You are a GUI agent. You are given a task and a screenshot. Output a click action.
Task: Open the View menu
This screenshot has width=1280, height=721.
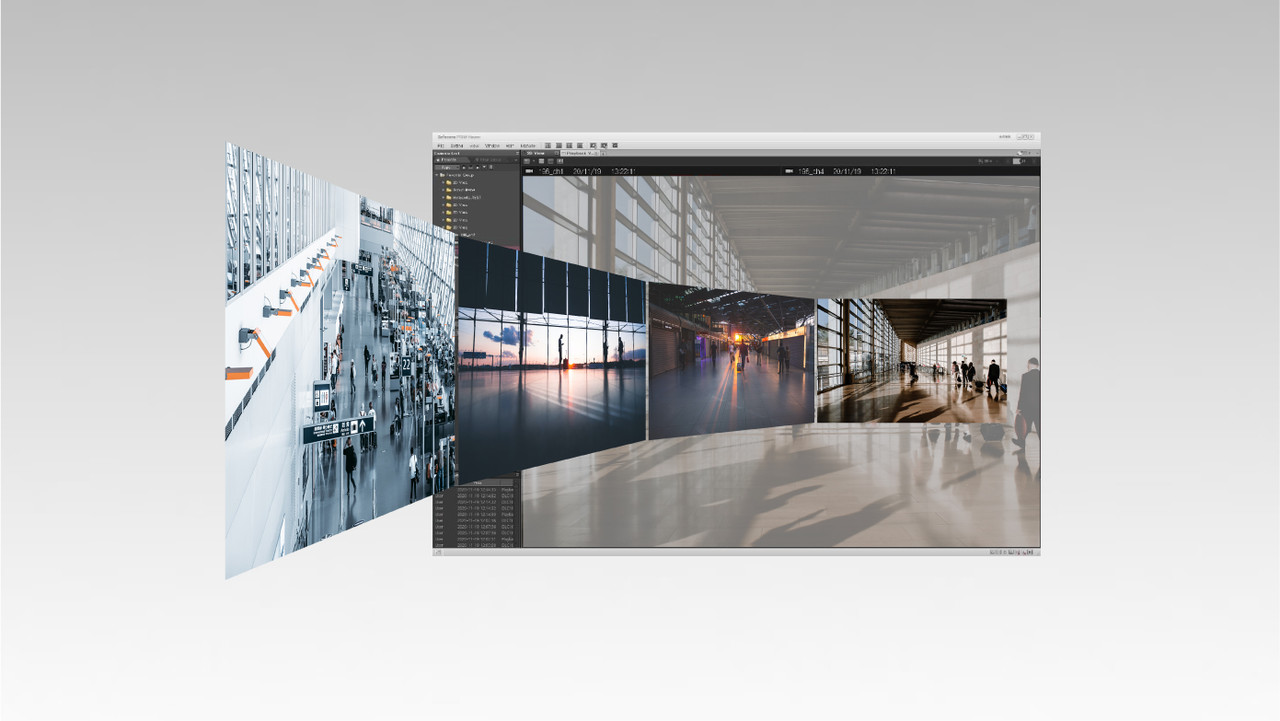474,145
